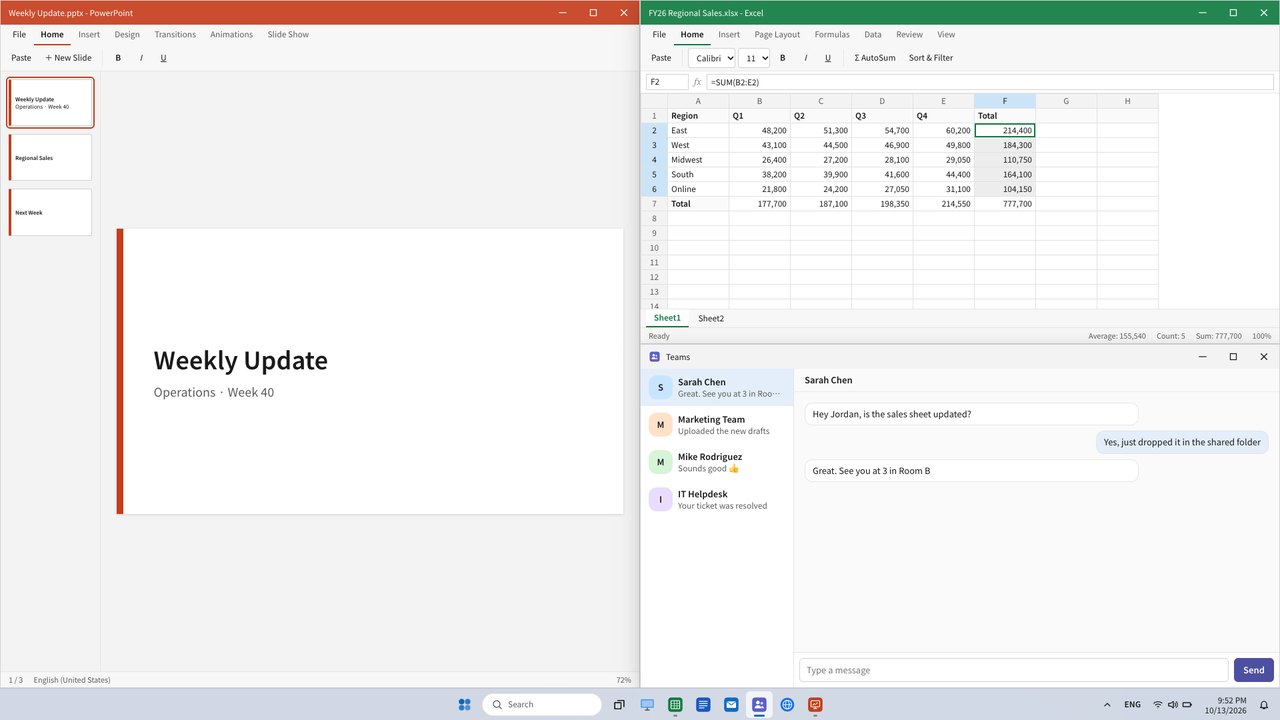Open the monitor icon on the taskbar
The width and height of the screenshot is (1280, 720).
pyautogui.click(x=647, y=704)
